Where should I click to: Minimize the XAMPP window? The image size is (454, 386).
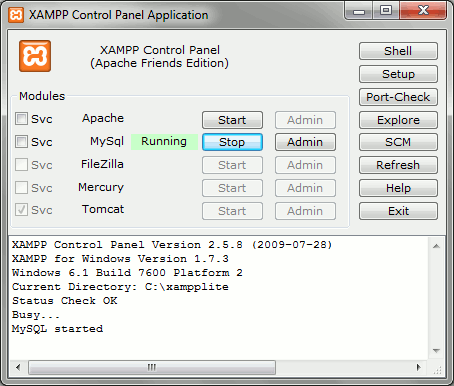(359, 11)
